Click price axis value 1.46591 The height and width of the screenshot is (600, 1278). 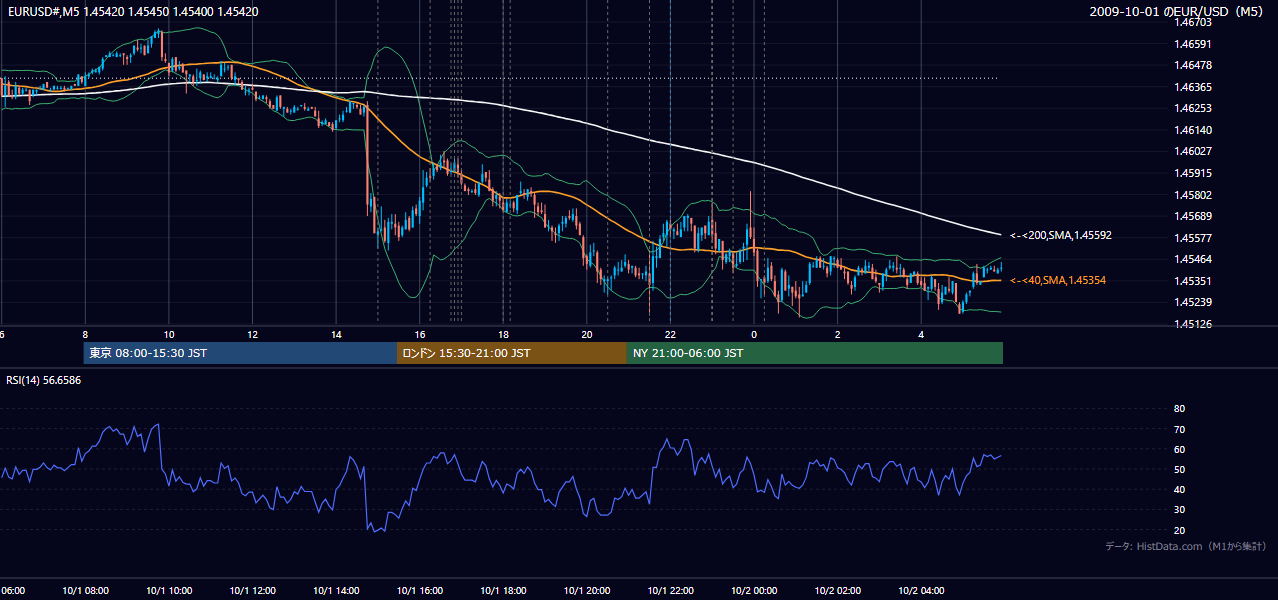coord(1192,44)
